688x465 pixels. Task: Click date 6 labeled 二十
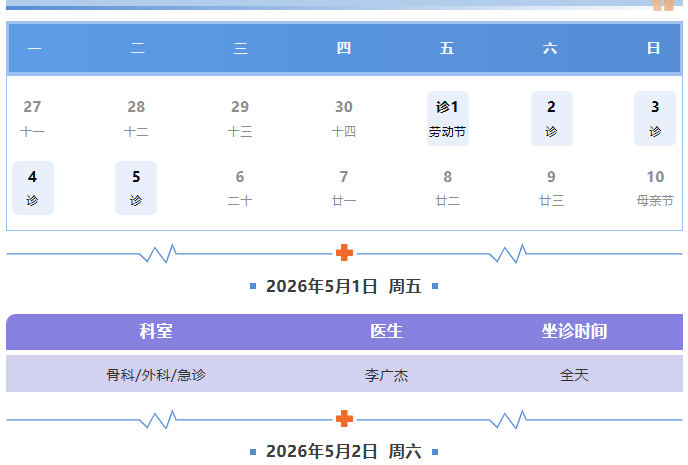point(240,188)
